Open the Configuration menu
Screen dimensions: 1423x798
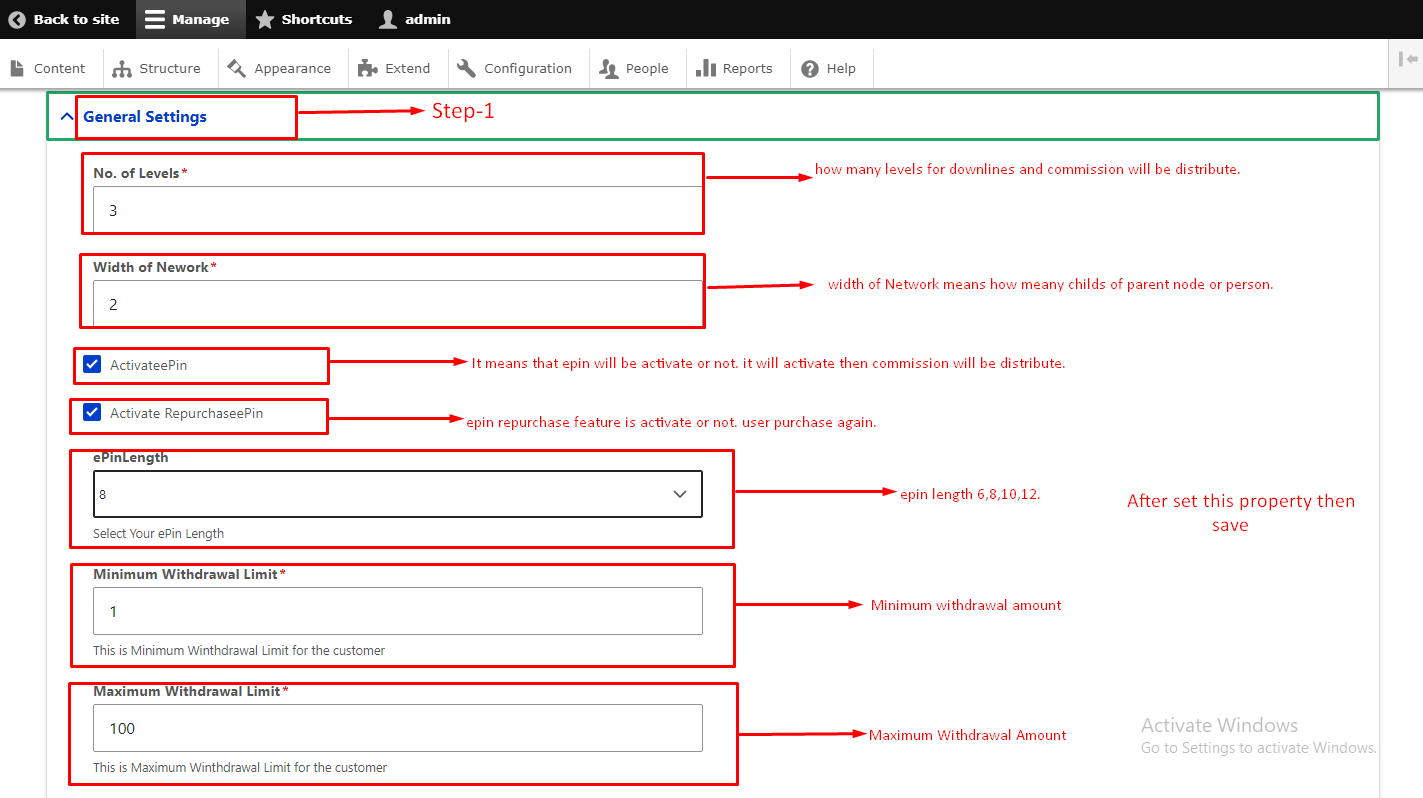[x=516, y=68]
